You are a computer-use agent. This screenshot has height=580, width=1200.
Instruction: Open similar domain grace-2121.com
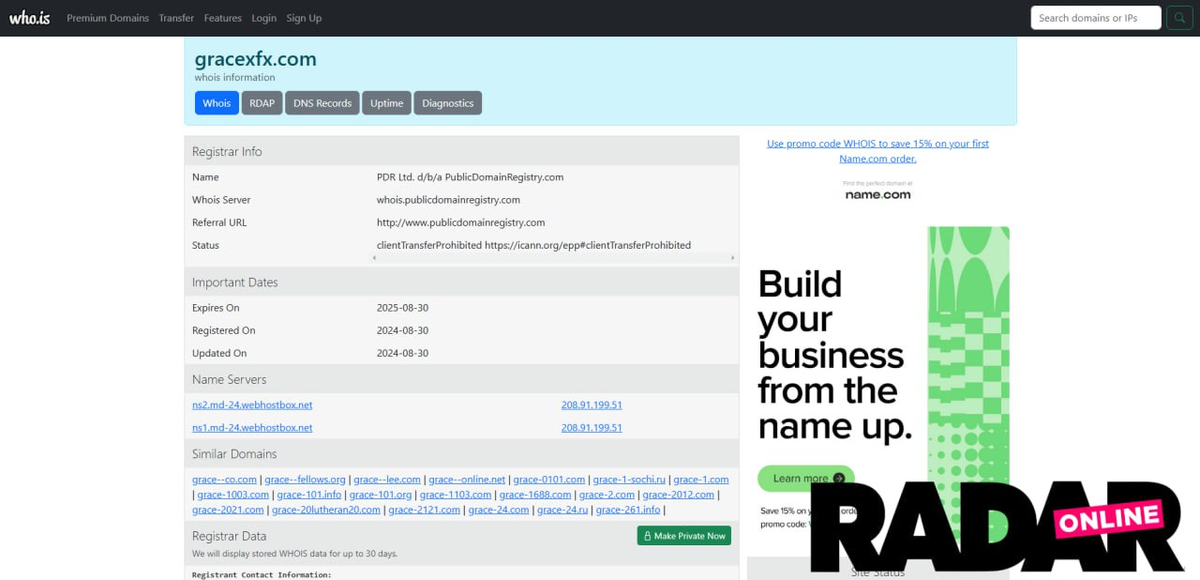[x=425, y=510]
